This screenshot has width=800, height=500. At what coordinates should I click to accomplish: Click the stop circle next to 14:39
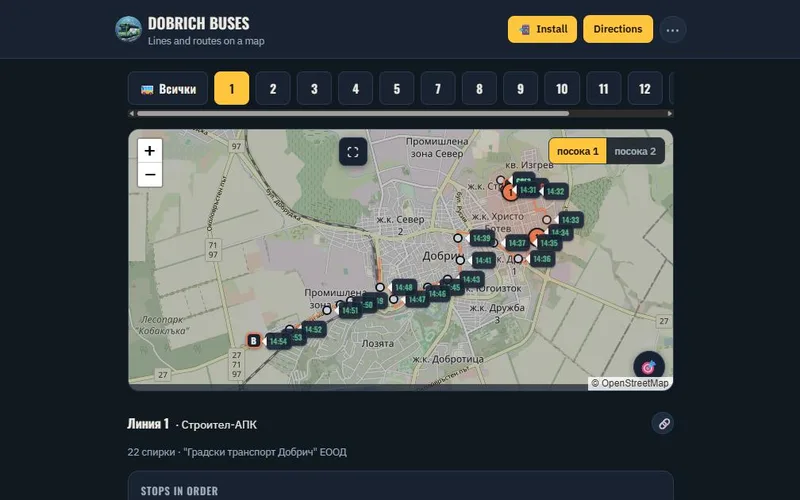[x=458, y=238]
